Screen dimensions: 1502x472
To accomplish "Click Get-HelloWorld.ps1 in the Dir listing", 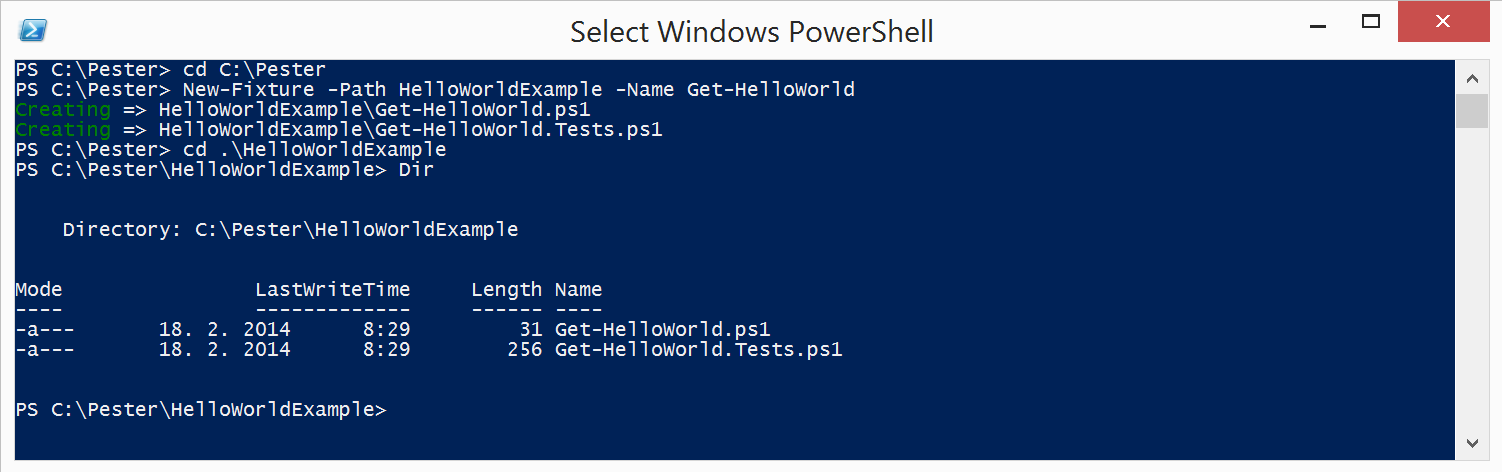I will tap(662, 330).
